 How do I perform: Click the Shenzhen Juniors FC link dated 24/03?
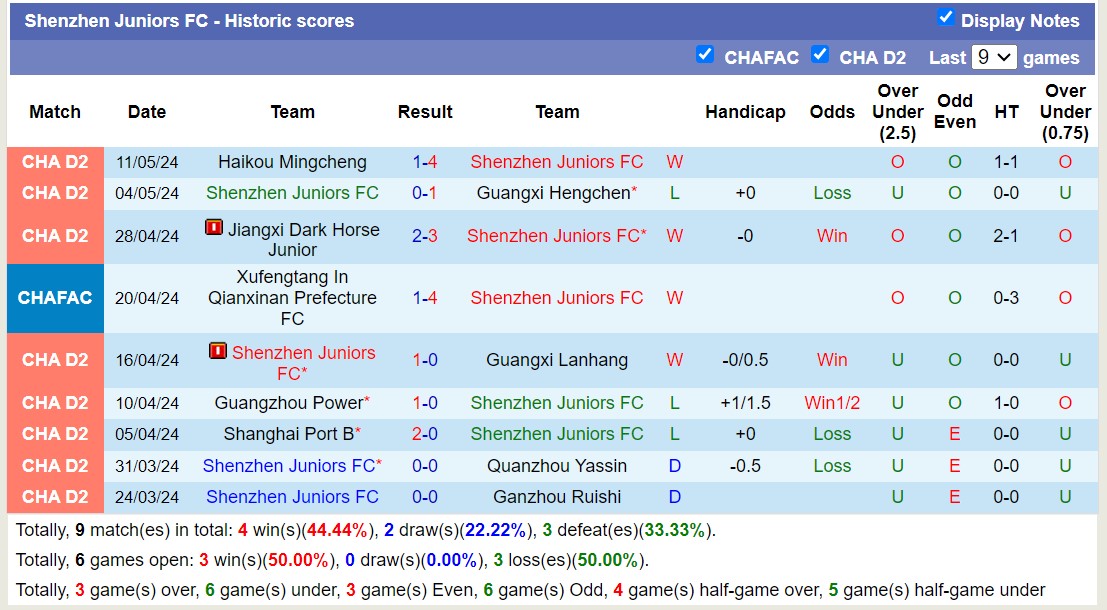pos(291,496)
